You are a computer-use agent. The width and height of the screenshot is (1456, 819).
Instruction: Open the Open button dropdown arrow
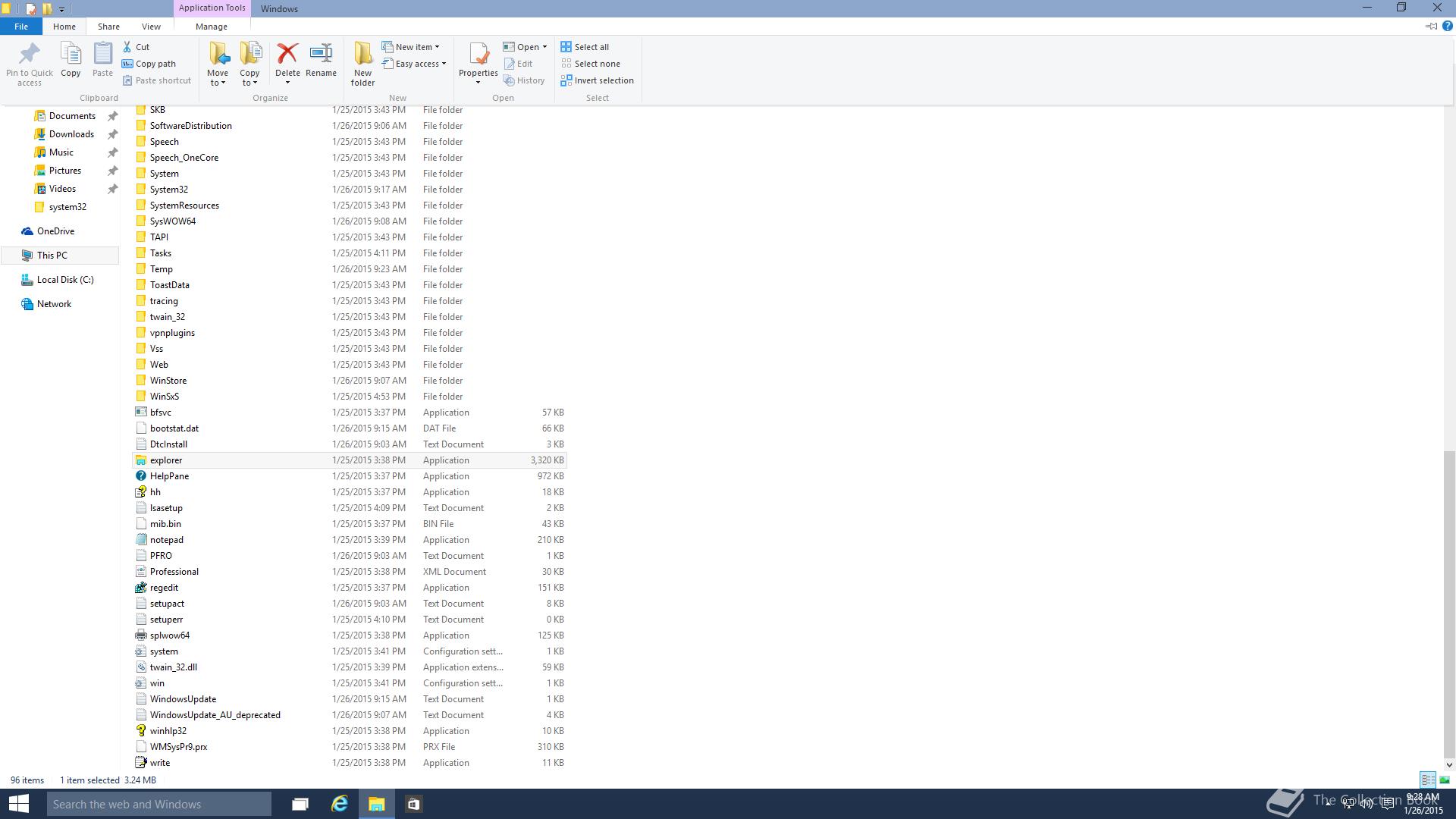[x=544, y=47]
